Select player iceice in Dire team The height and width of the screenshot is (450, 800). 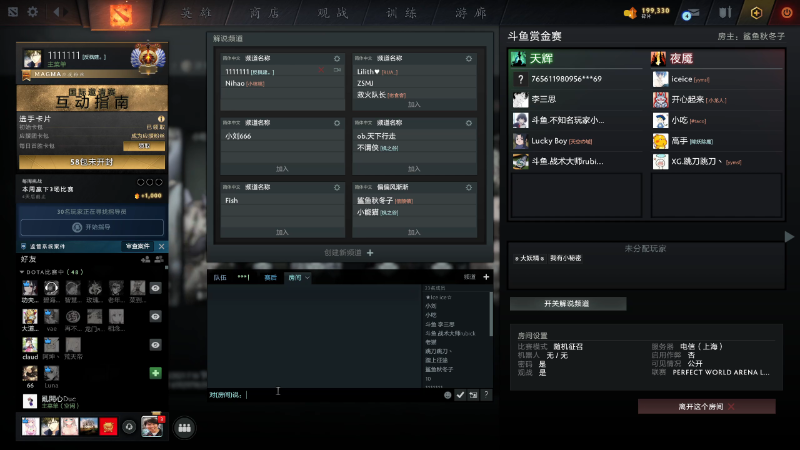[x=716, y=79]
